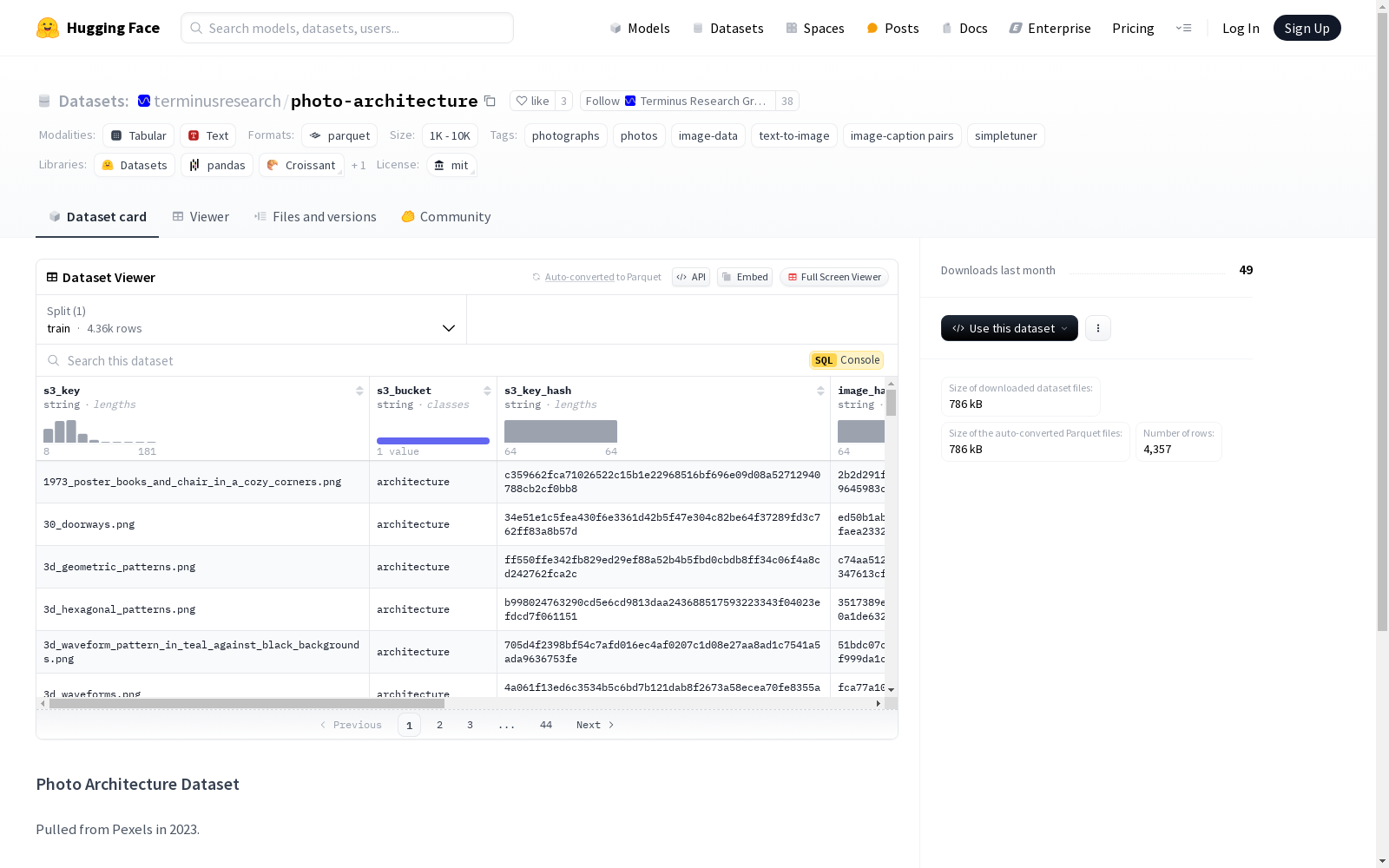Filter by 1K - 10K size tag
This screenshot has width=1389, height=868.
pyautogui.click(x=450, y=135)
